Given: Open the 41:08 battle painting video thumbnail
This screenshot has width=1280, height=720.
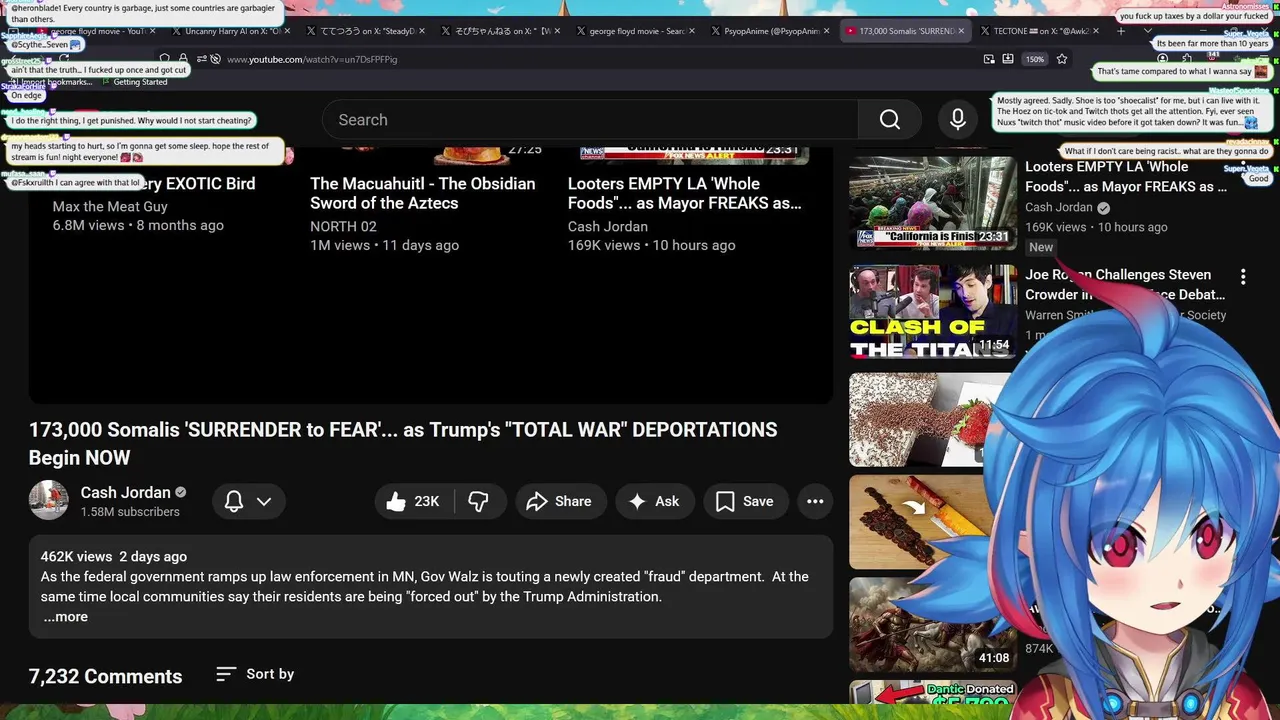Looking at the screenshot, I should (932, 625).
